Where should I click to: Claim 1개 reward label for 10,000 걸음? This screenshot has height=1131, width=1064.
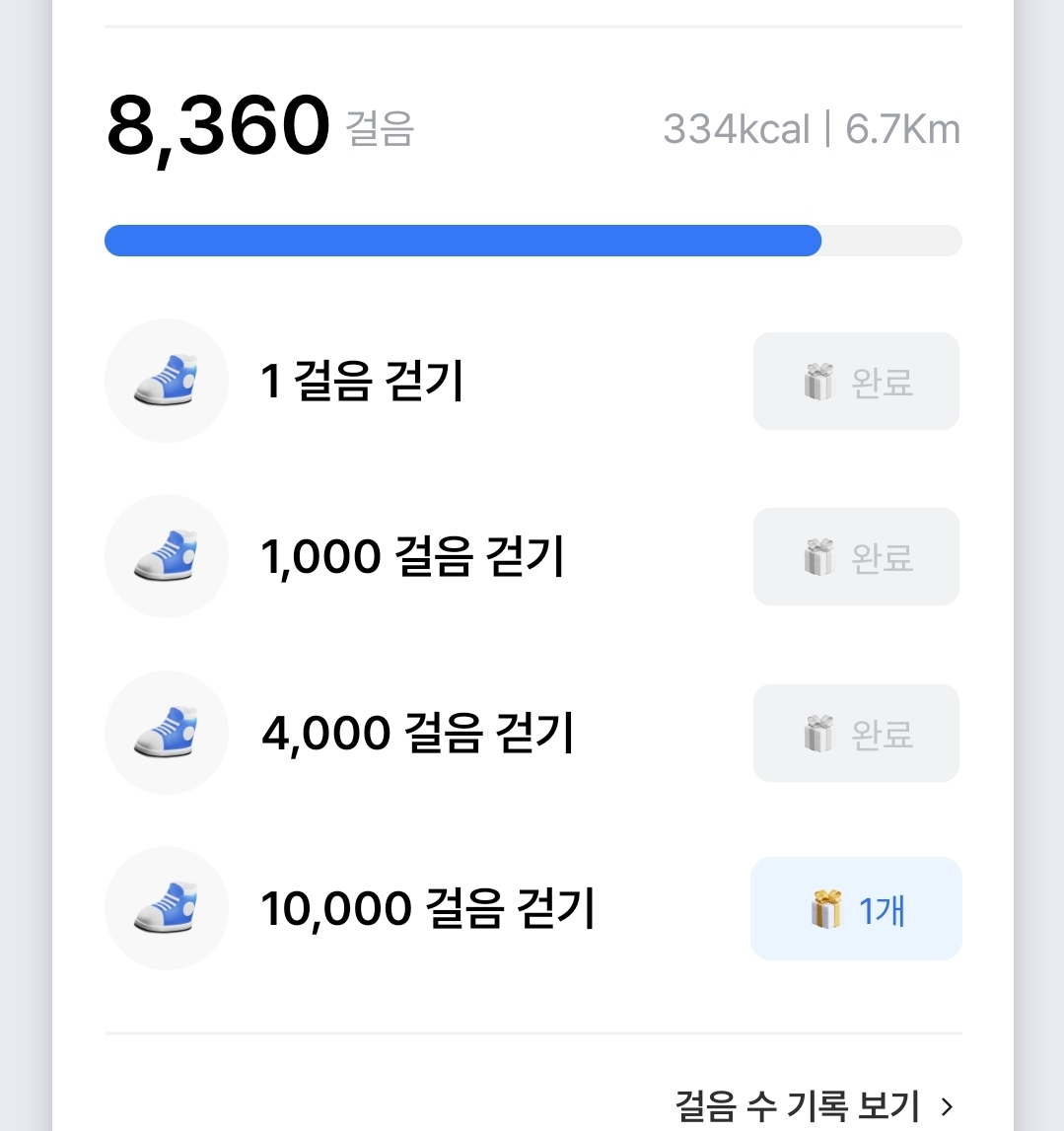pos(882,910)
